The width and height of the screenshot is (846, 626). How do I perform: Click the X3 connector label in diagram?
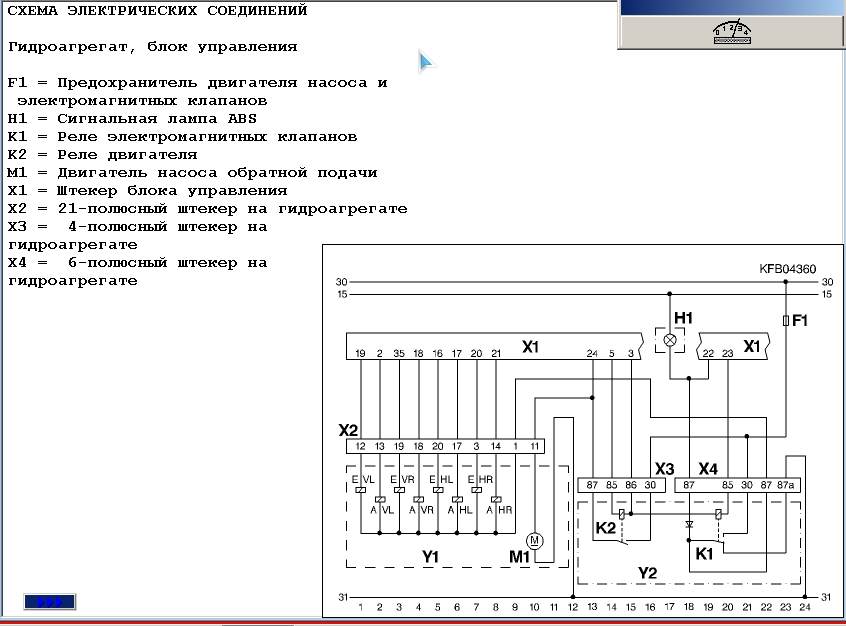tap(665, 468)
